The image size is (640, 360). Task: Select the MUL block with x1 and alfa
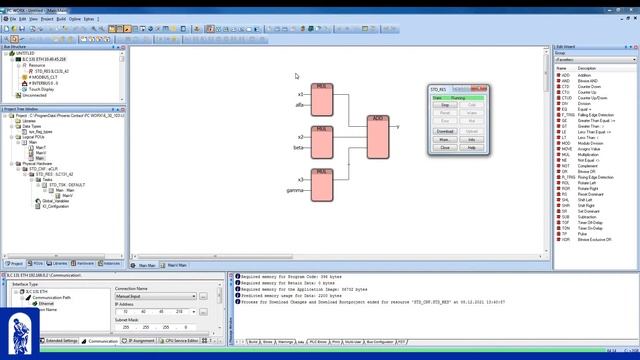[322, 100]
